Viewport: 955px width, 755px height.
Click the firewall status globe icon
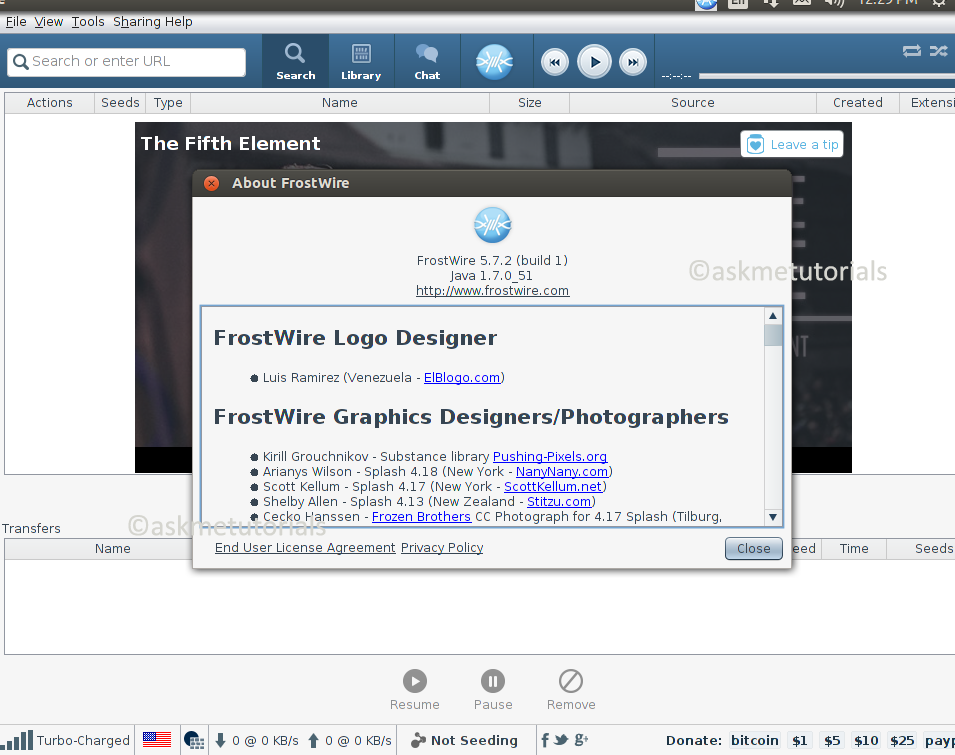click(x=194, y=740)
